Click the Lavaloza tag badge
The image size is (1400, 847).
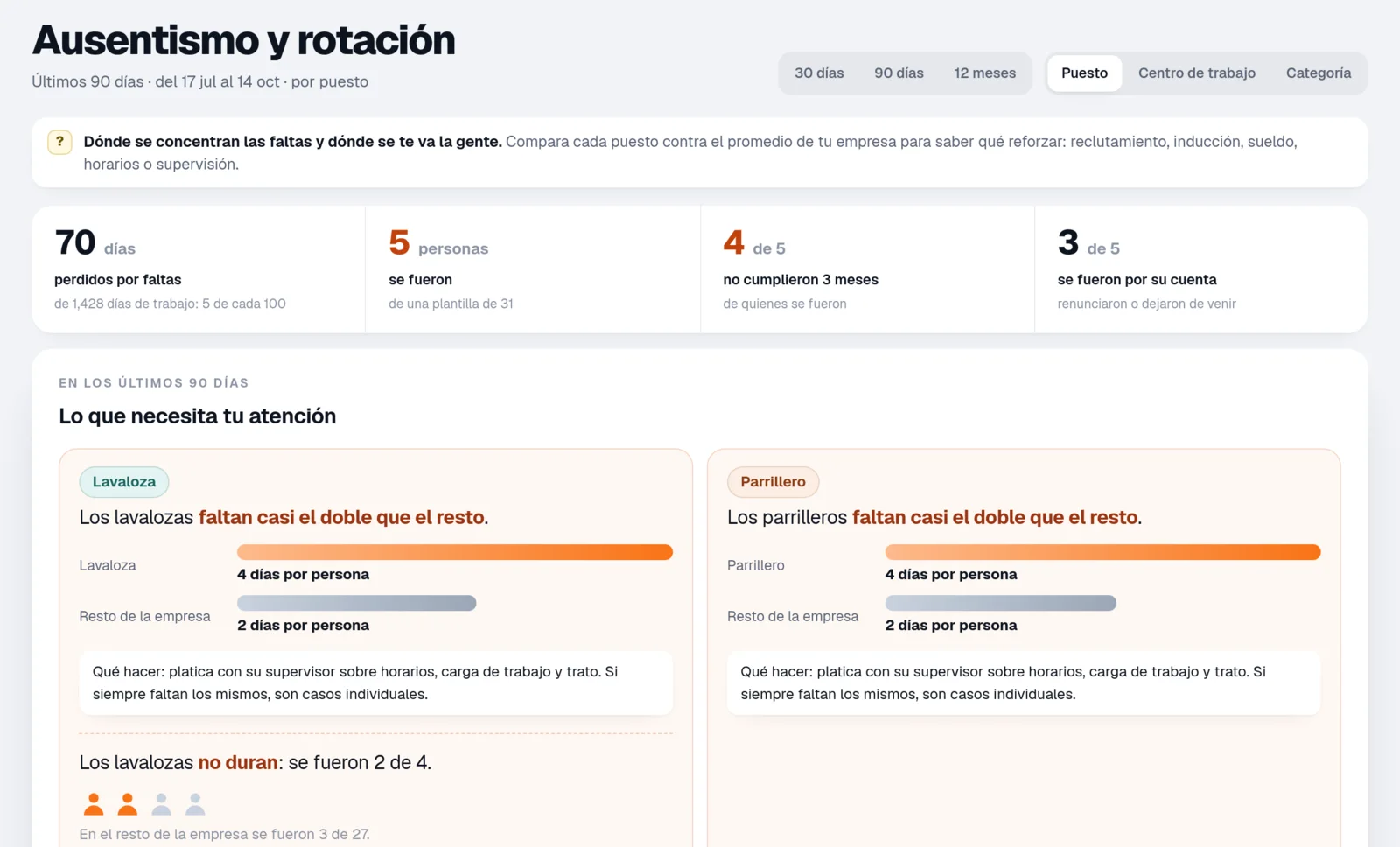(124, 482)
